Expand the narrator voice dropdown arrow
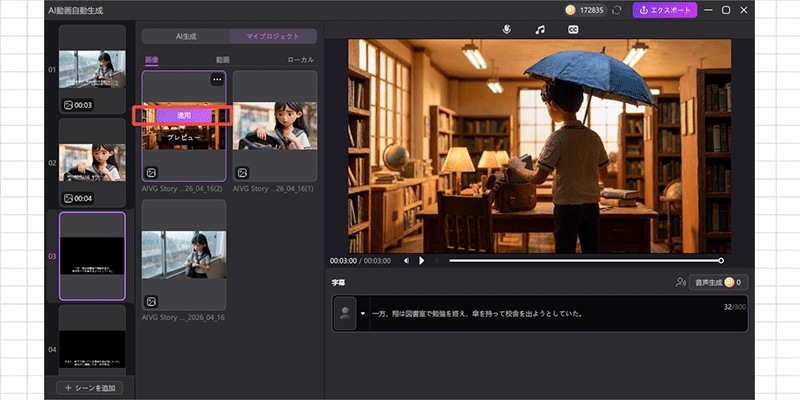This screenshot has width=800, height=400. point(363,313)
